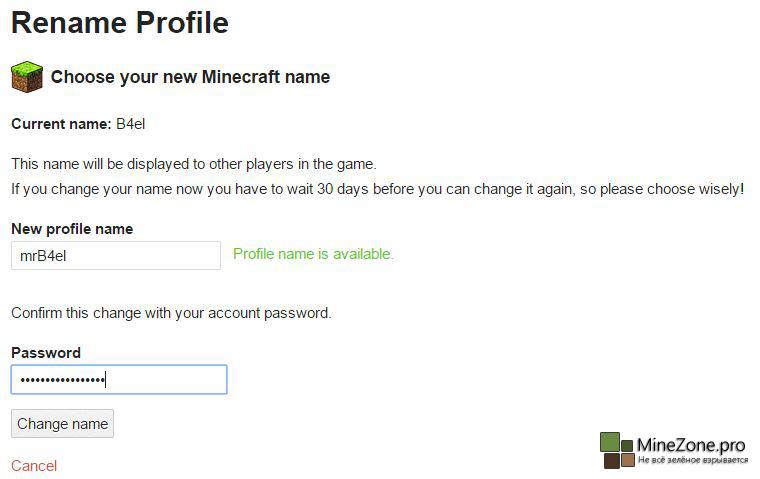Click the light brown square in MineZone logo
760x479 pixels.
point(628,460)
